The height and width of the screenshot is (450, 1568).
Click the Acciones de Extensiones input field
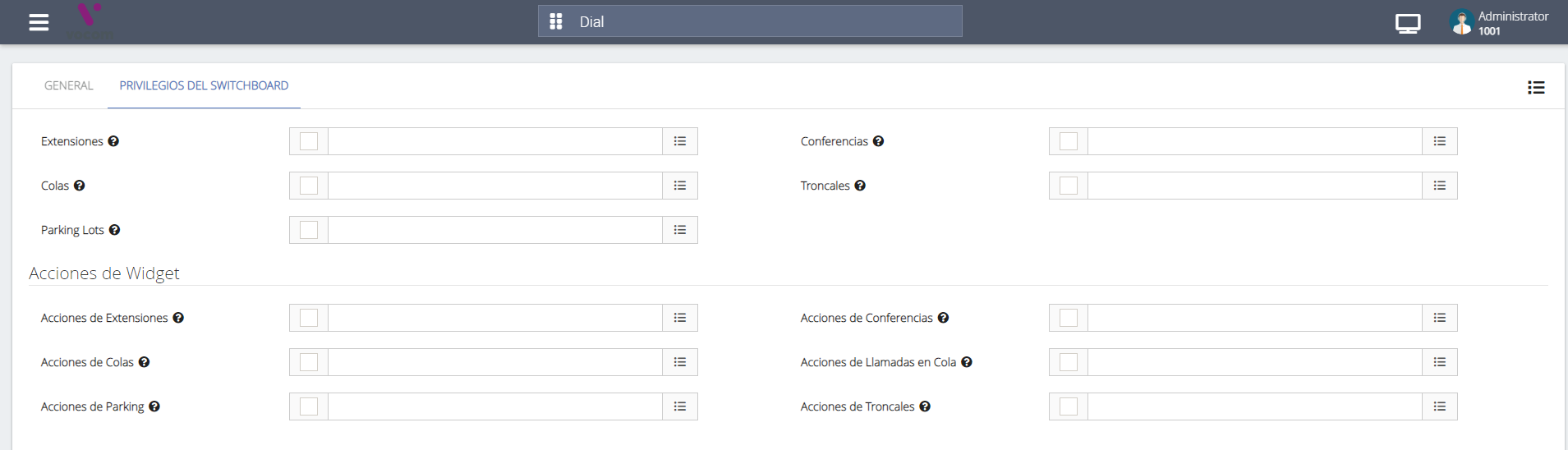pos(494,318)
